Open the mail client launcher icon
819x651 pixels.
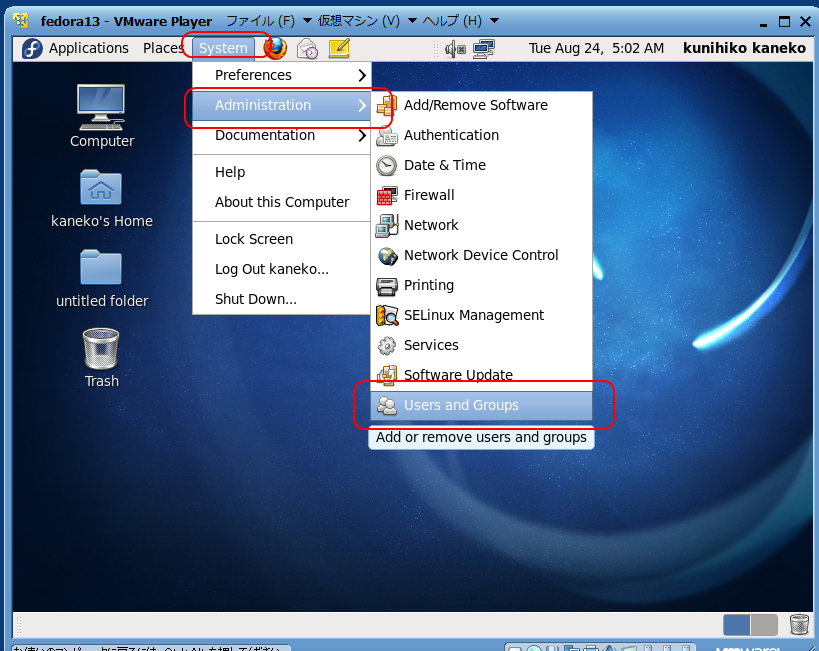click(307, 49)
